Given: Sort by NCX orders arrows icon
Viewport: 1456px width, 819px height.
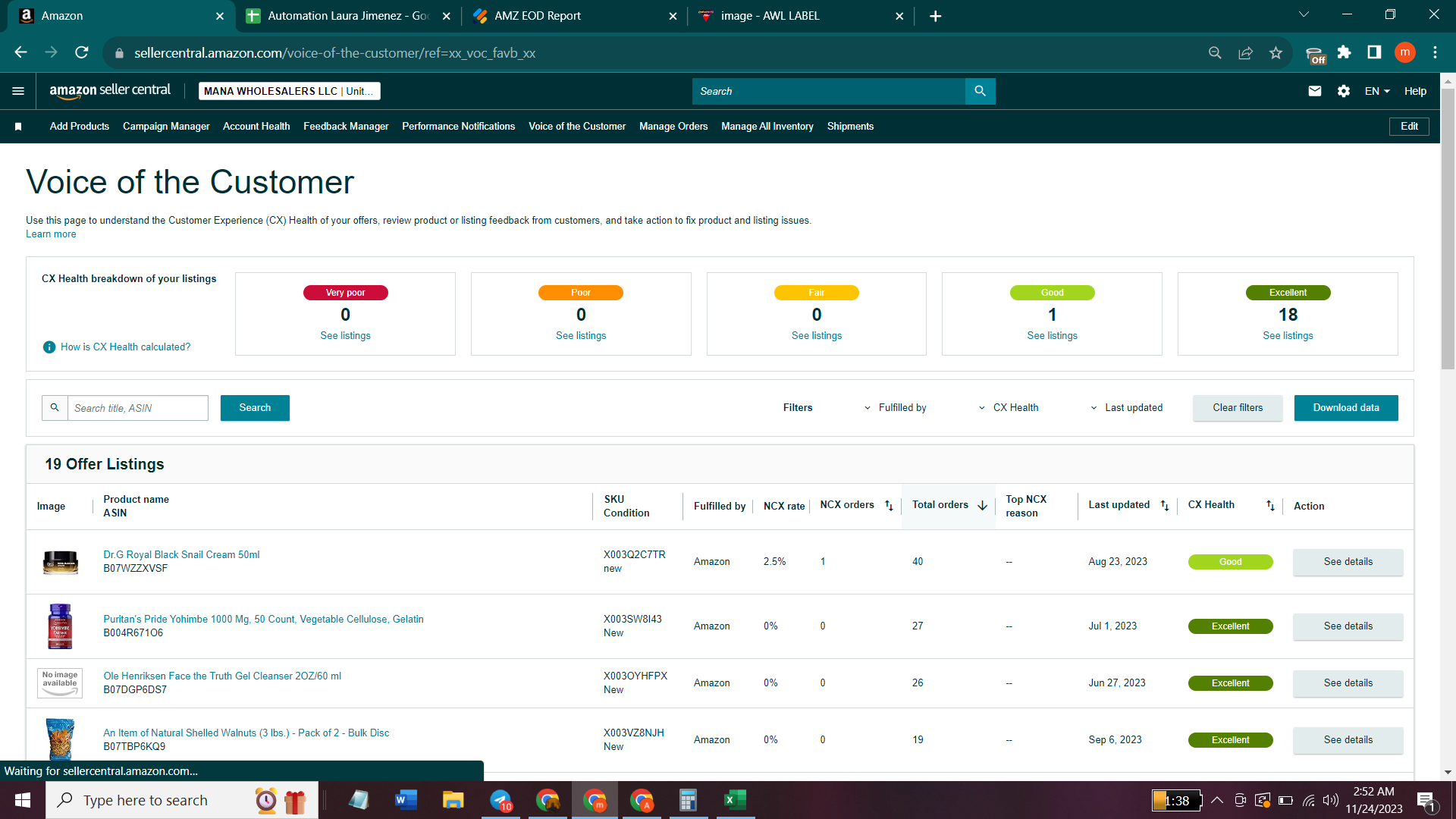Looking at the screenshot, I should 889,506.
